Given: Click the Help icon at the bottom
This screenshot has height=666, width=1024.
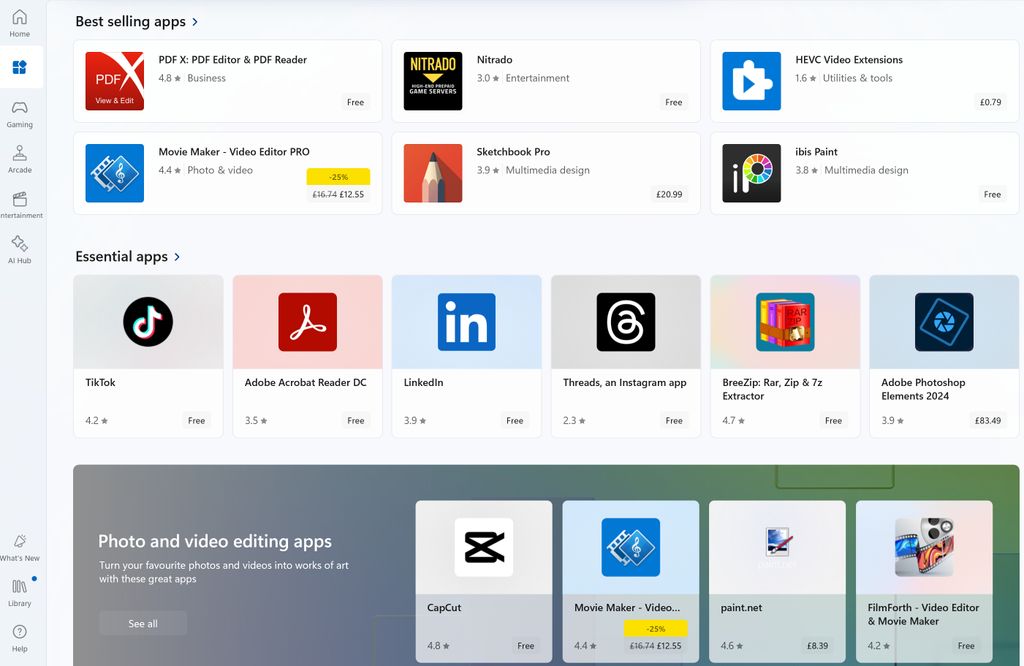Looking at the screenshot, I should [19, 634].
